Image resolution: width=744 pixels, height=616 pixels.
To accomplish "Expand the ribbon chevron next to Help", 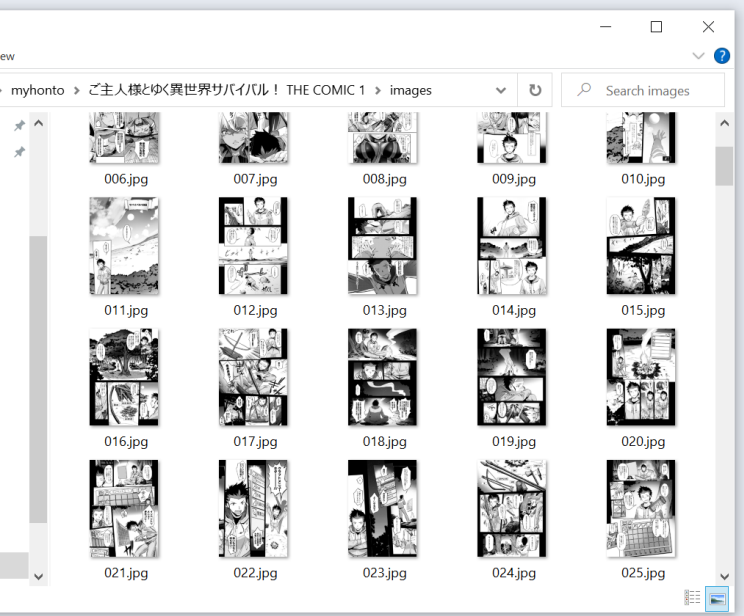I will [x=698, y=56].
